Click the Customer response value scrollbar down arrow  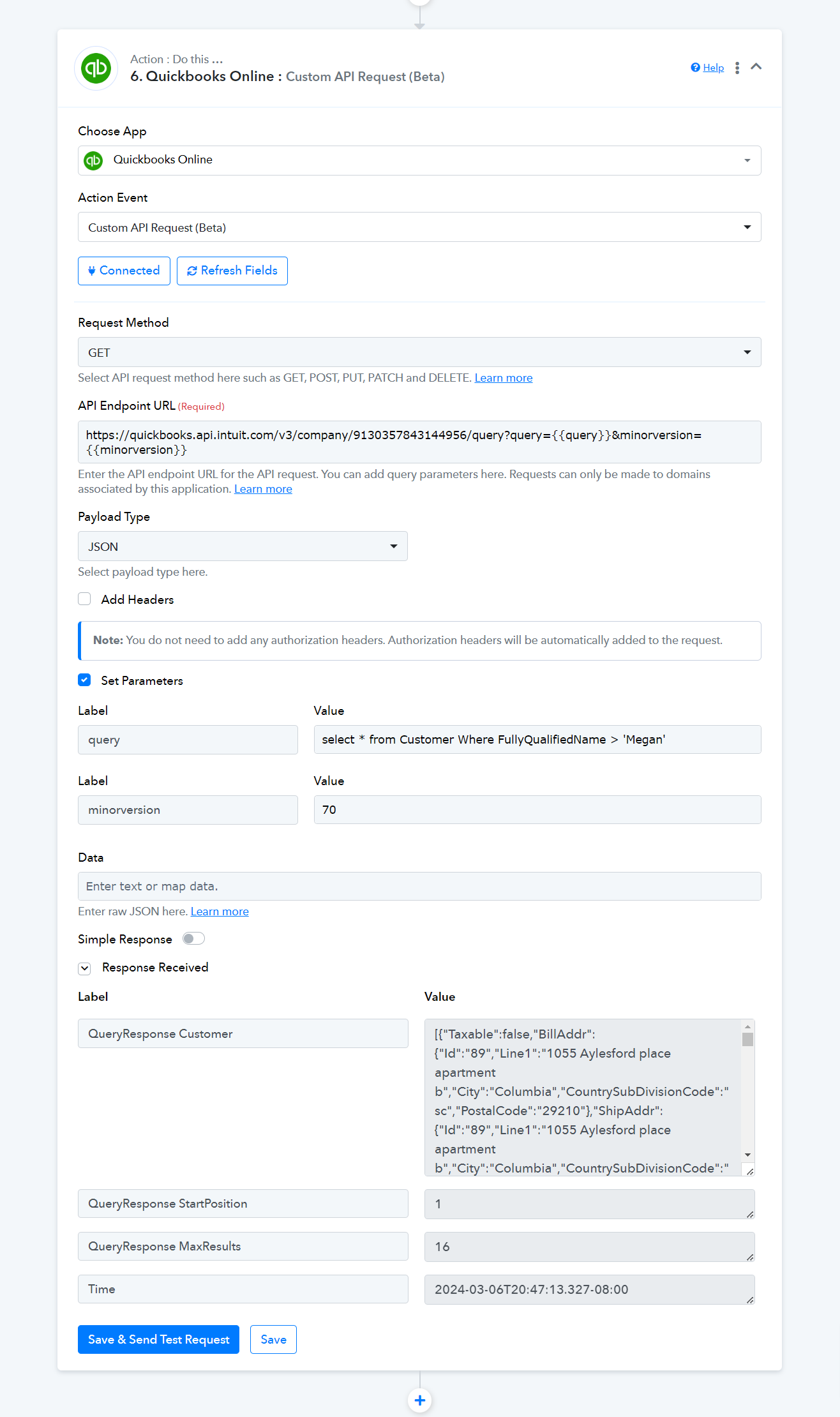[x=747, y=1155]
